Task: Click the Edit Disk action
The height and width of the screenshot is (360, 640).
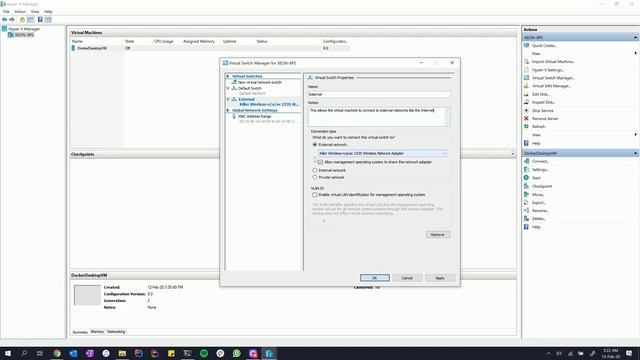Action: tap(540, 94)
